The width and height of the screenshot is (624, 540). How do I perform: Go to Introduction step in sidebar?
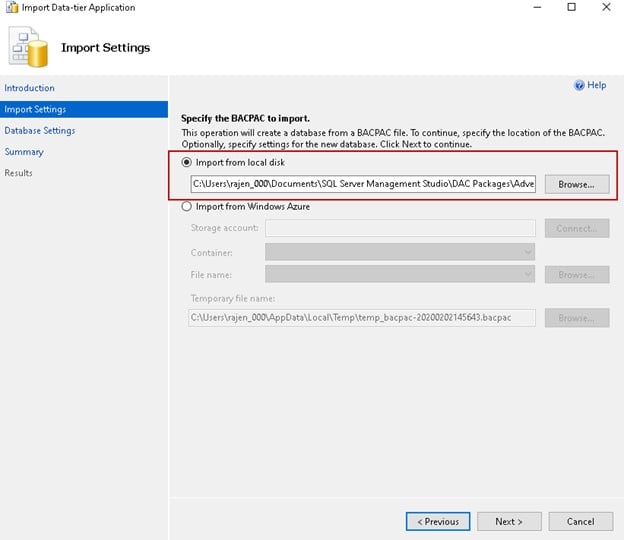pyautogui.click(x=30, y=88)
